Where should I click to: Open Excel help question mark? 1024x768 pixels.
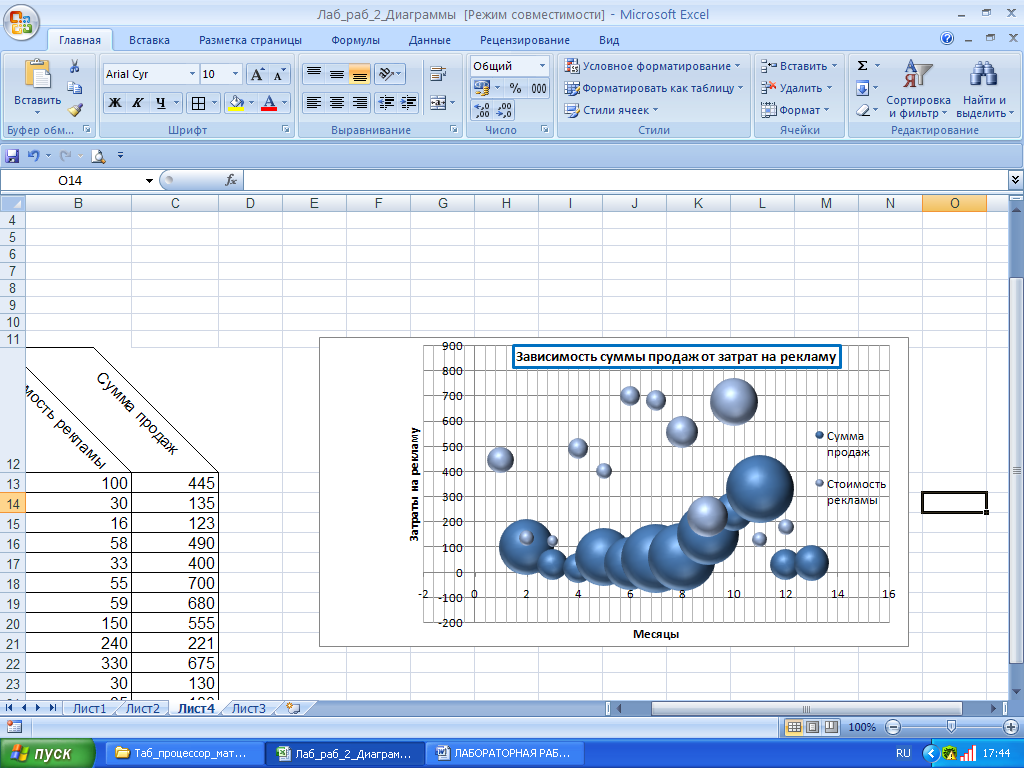point(947,39)
